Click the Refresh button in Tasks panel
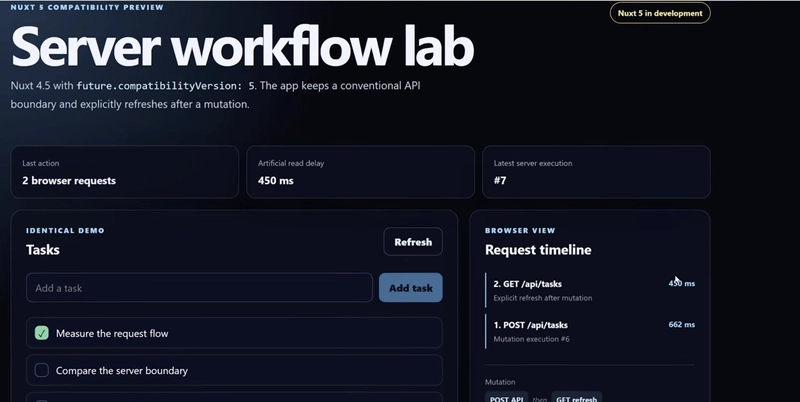Image resolution: width=800 pixels, height=402 pixels. (413, 242)
